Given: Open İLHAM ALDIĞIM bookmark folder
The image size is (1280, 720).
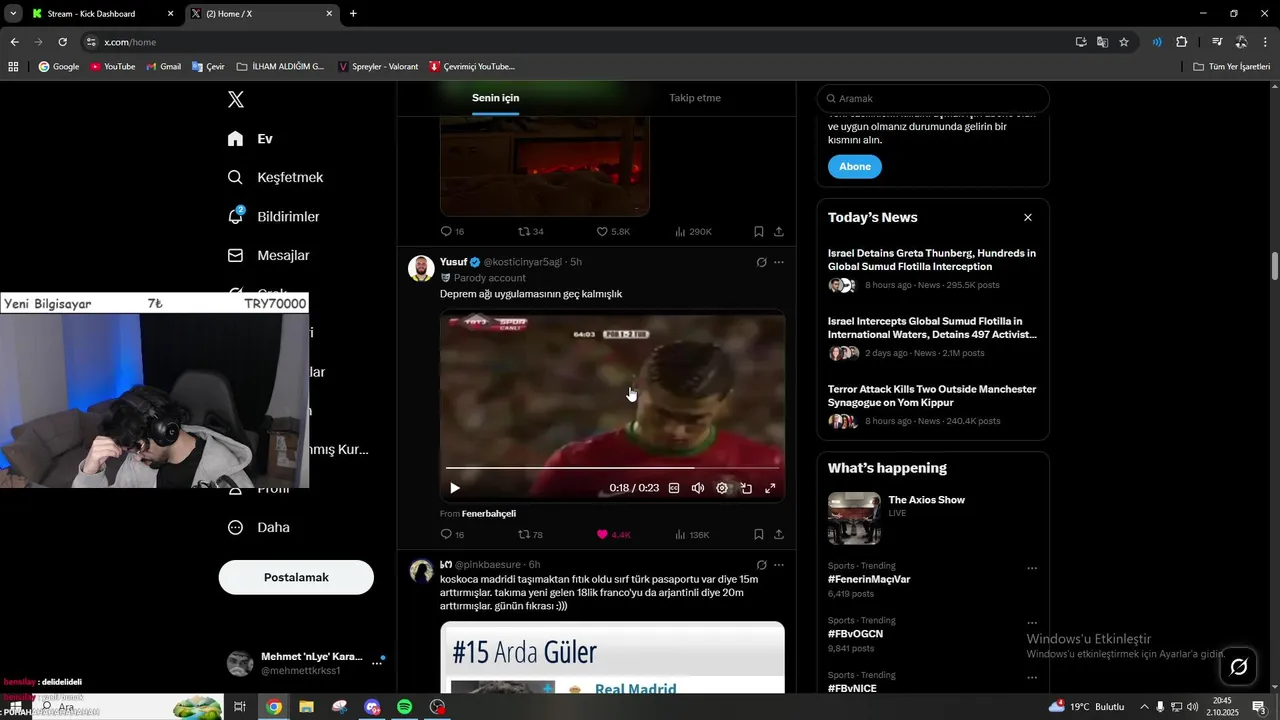Looking at the screenshot, I should pos(281,67).
